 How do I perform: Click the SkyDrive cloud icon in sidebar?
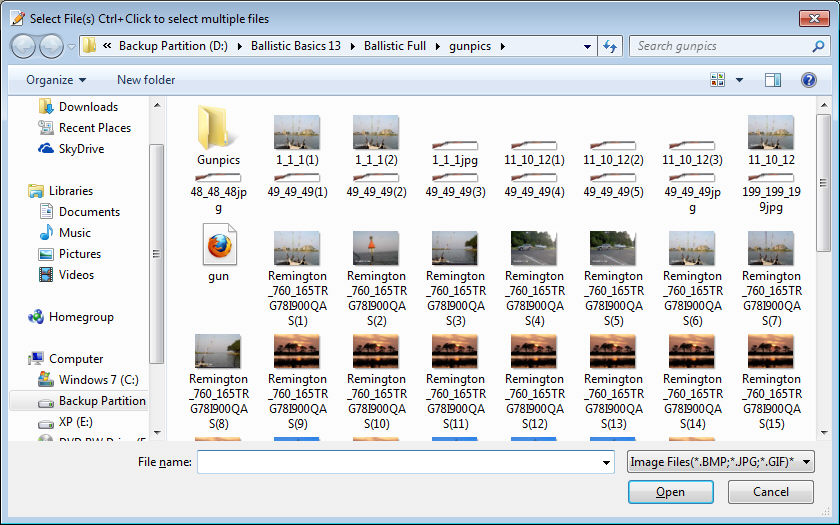[x=46, y=149]
